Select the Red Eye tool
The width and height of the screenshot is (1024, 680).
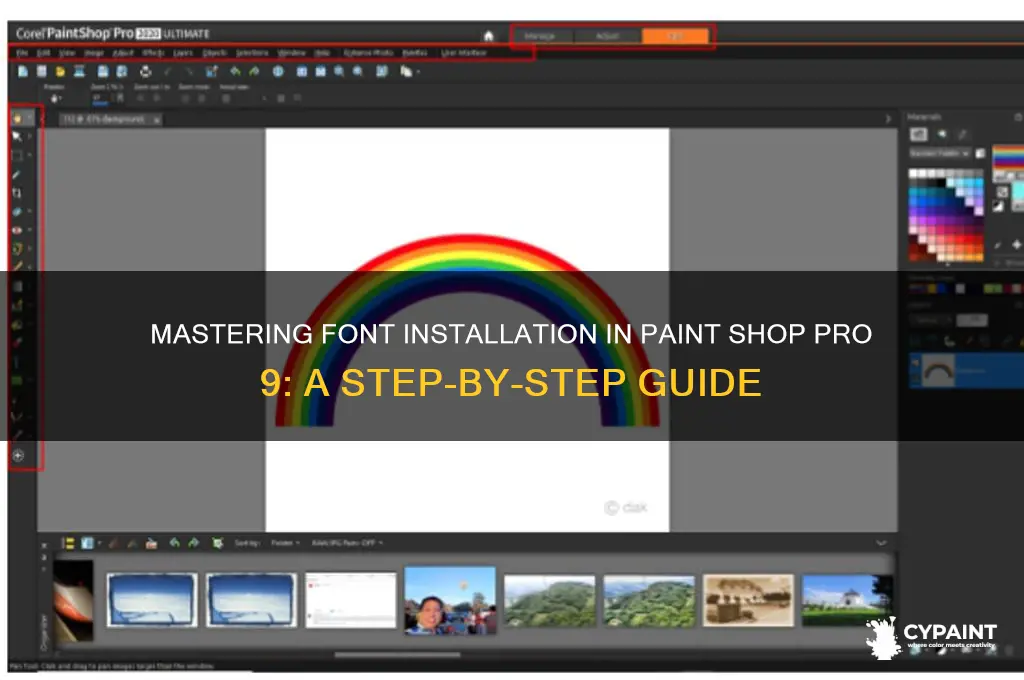pyautogui.click(x=17, y=230)
